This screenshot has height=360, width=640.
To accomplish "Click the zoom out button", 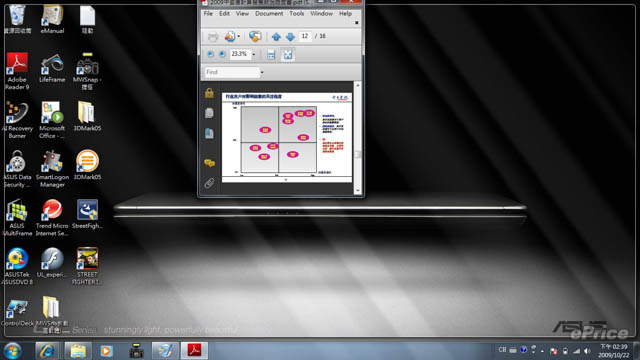I will point(210,54).
